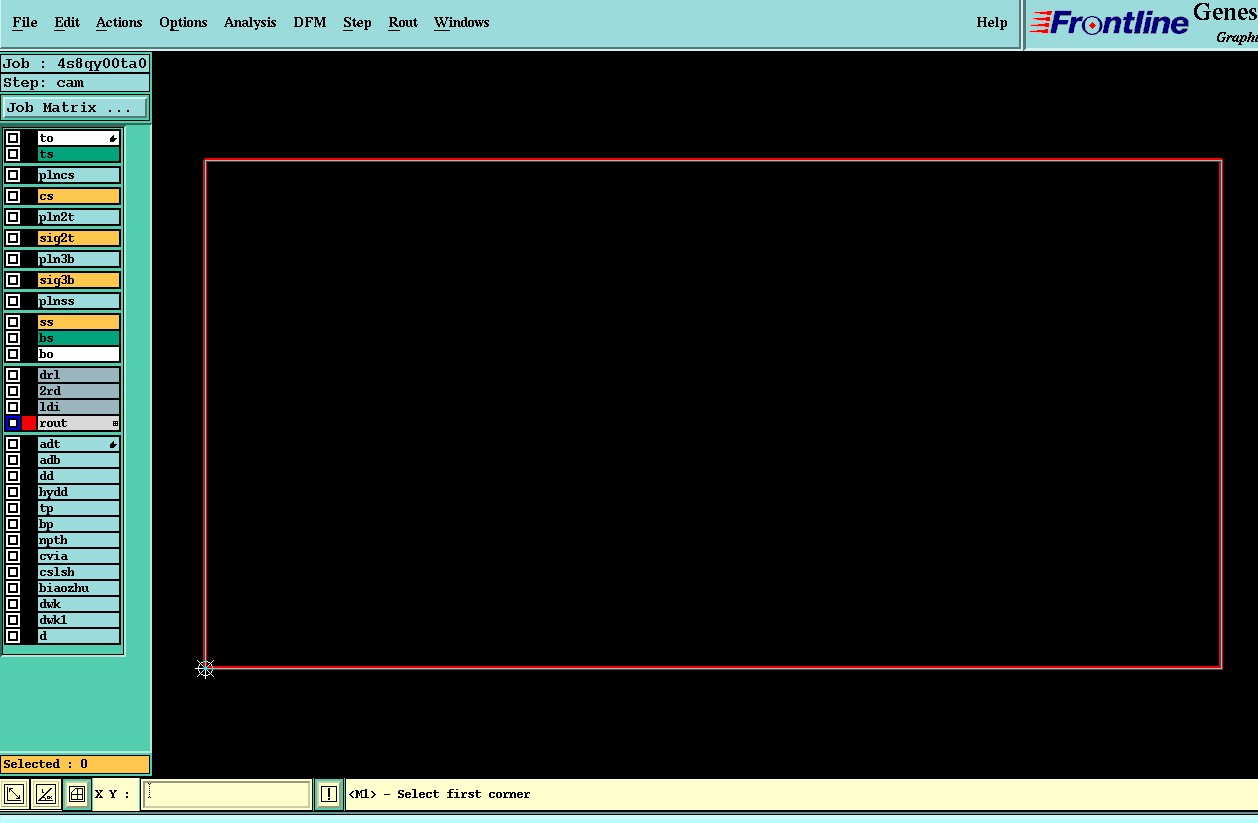This screenshot has width=1258, height=823.
Task: Click the red color swatch beside rout
Action: pos(29,423)
